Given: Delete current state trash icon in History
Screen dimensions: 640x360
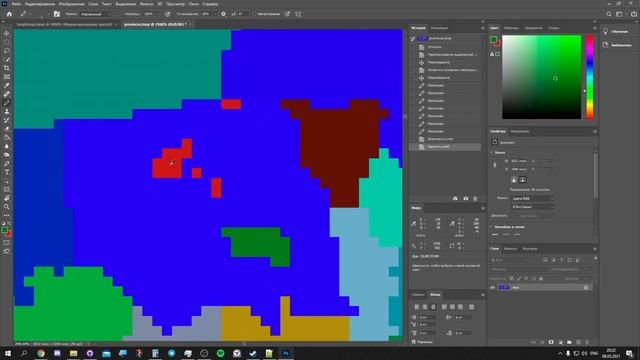Looking at the screenshot, I should click(475, 198).
